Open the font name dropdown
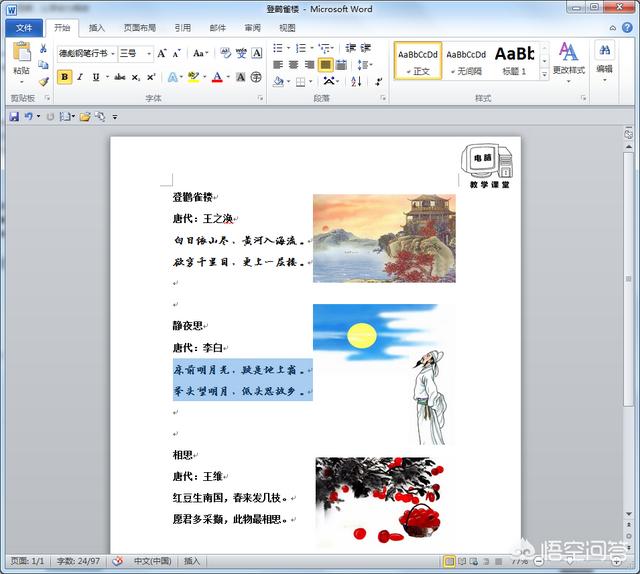Screen dimensions: 640x574 click(113, 53)
